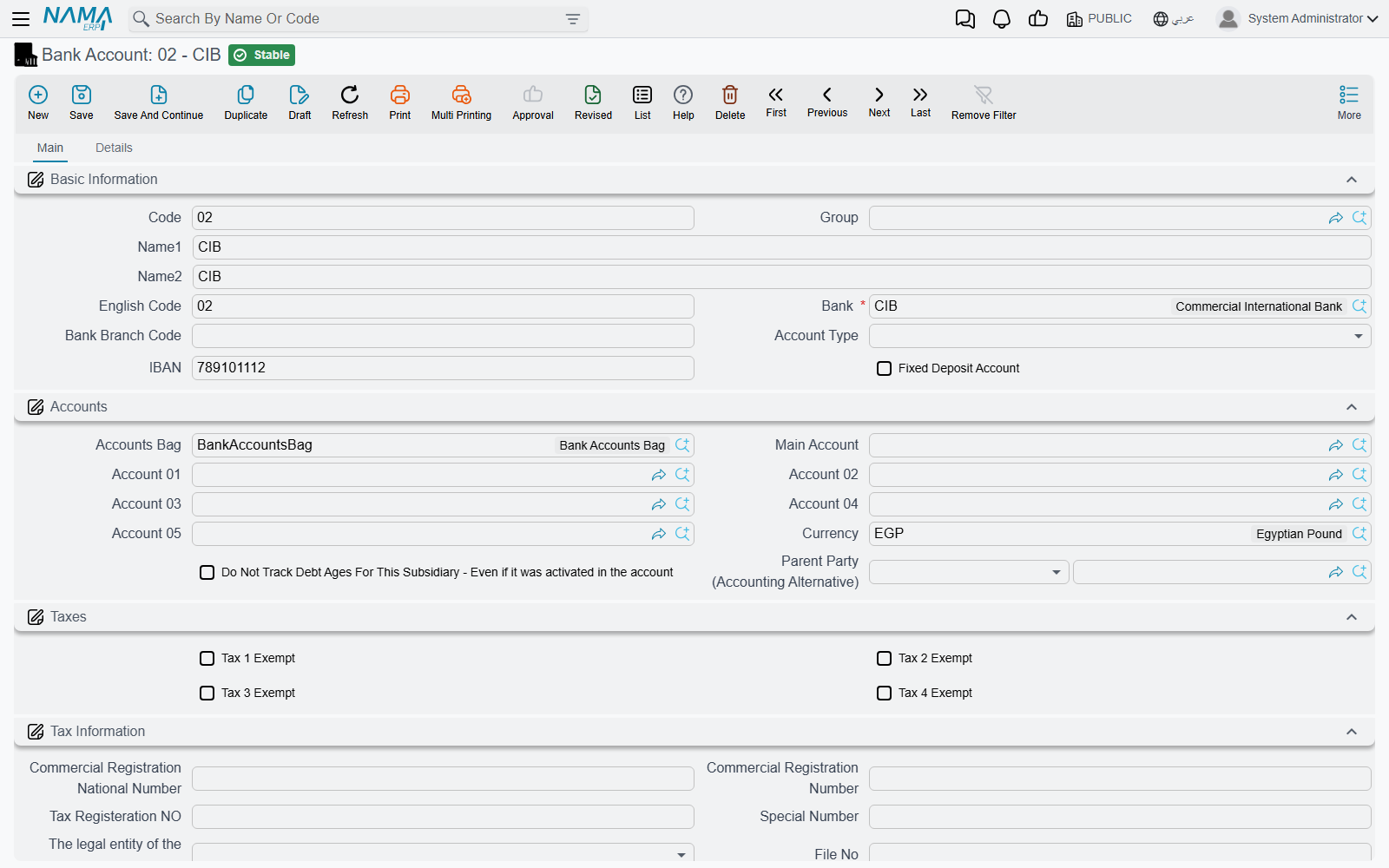
Task: Collapse the Tax Information section
Action: pyautogui.click(x=1352, y=732)
